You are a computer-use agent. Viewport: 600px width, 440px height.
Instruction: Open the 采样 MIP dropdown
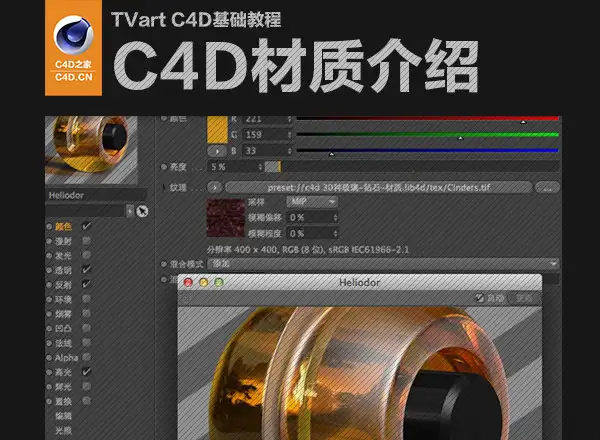click(312, 202)
